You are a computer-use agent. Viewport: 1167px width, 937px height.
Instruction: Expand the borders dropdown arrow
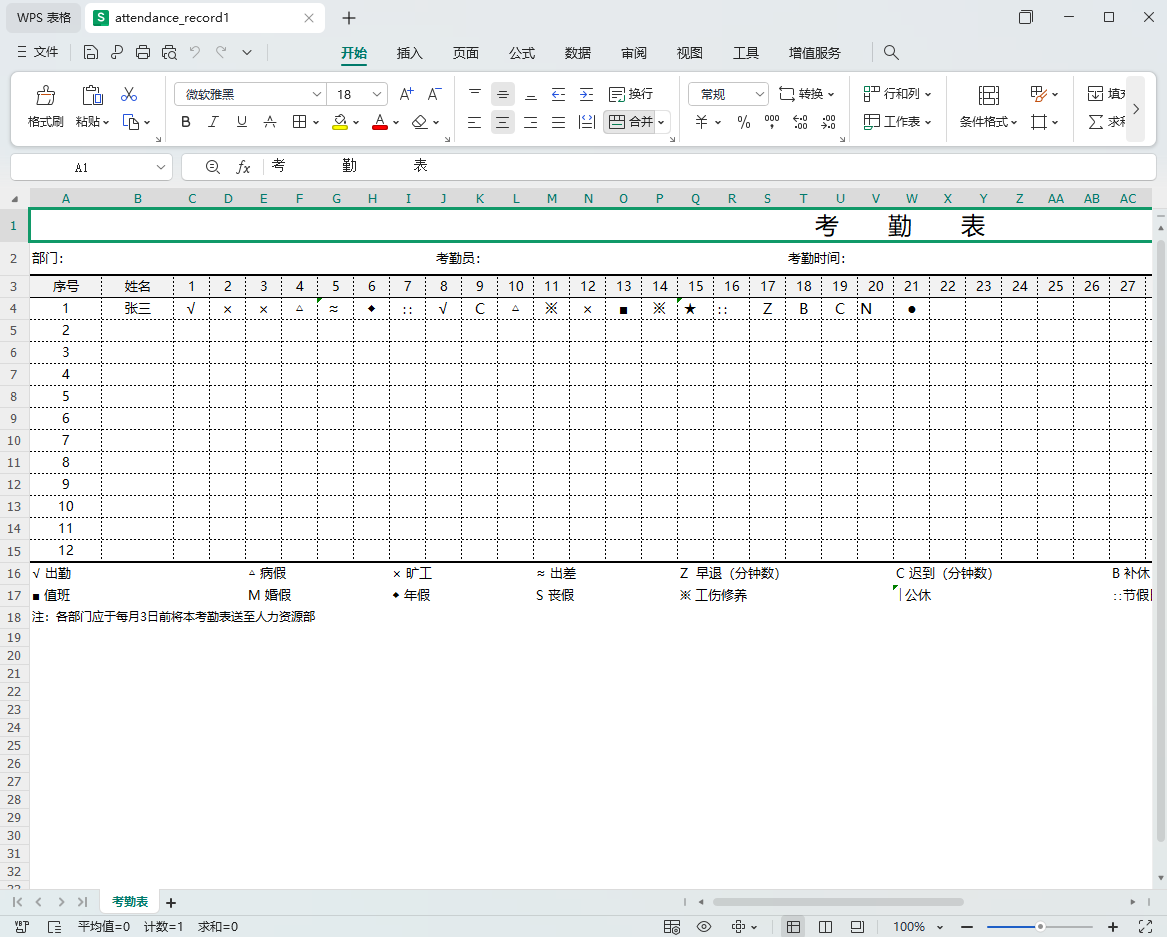click(316, 122)
